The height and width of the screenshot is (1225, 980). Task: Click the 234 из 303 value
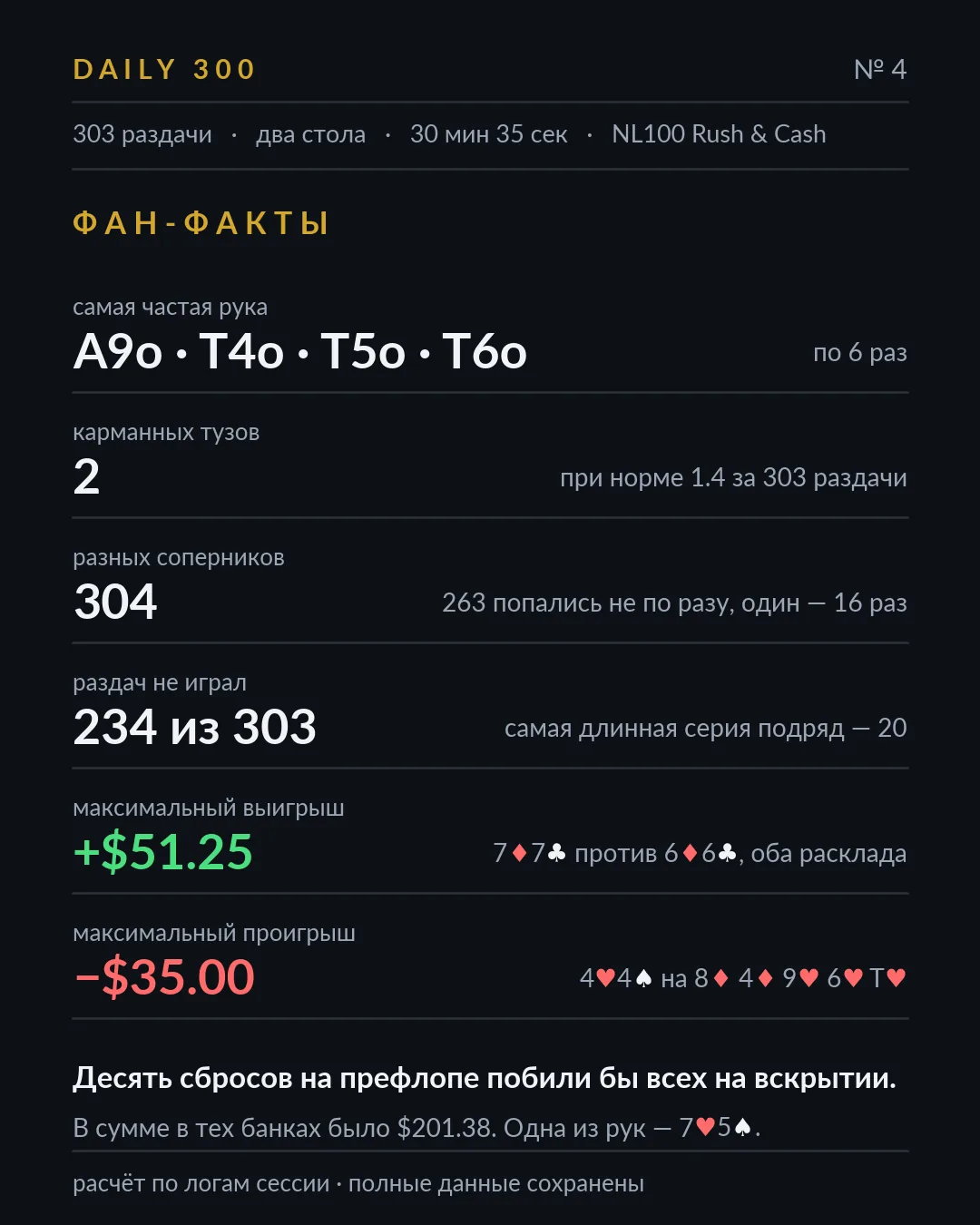195,728
